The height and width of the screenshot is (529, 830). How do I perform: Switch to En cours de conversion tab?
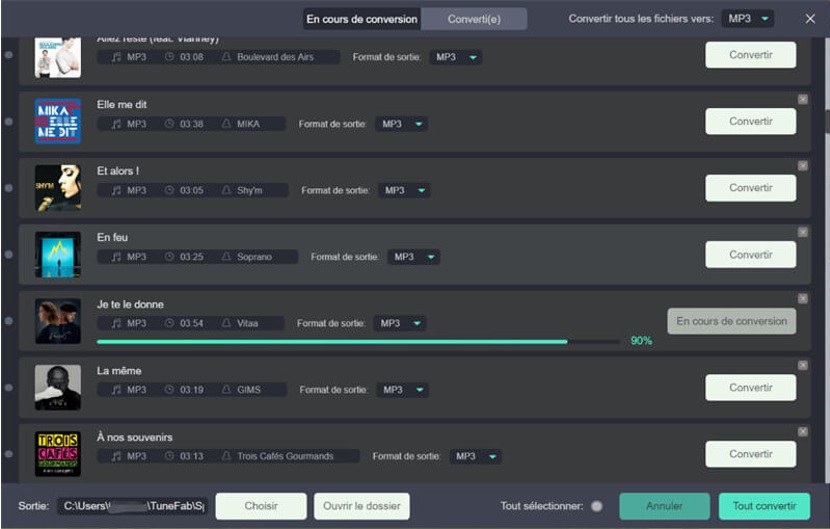pyautogui.click(x=362, y=19)
